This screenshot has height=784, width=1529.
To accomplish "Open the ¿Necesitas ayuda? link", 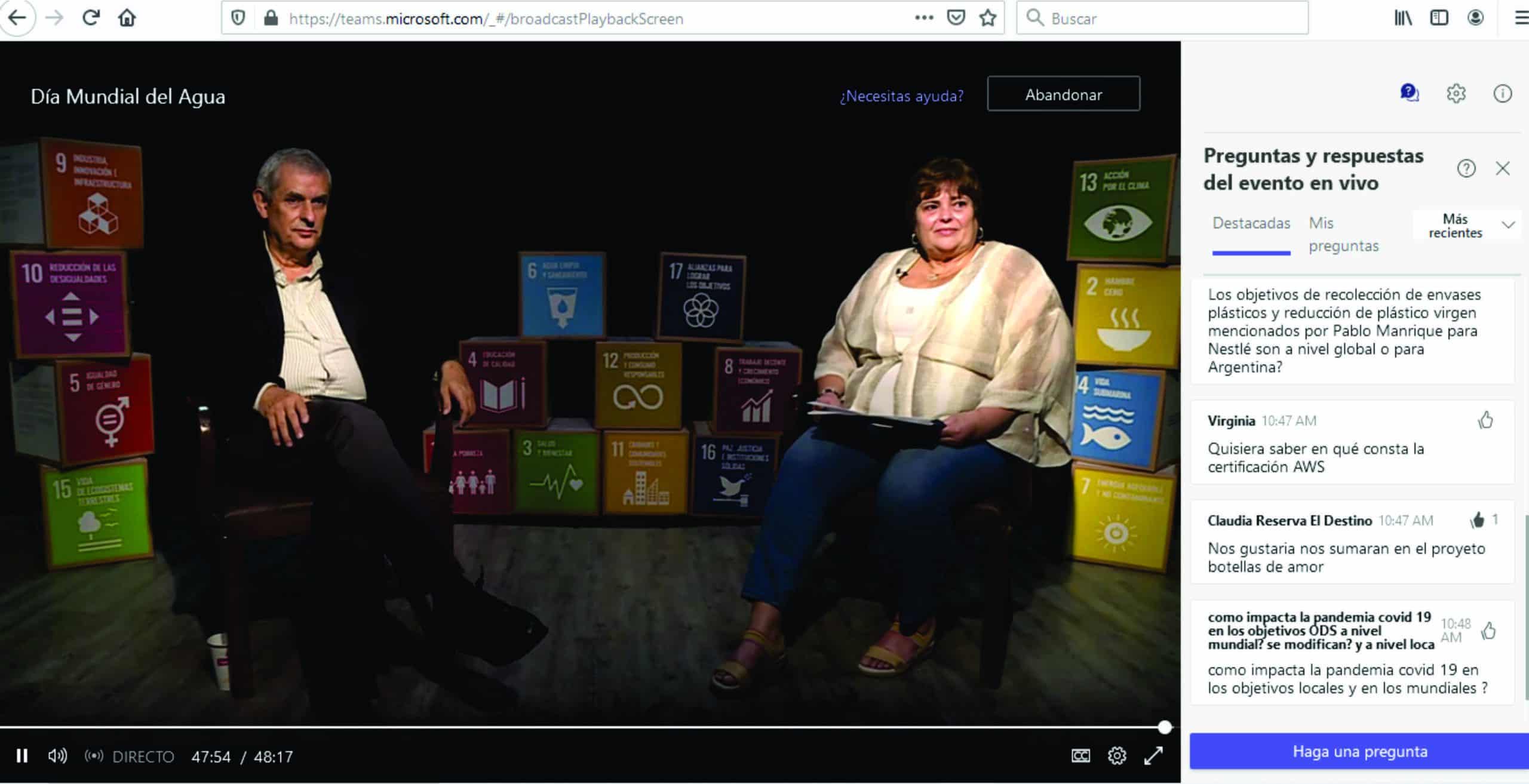I will (x=902, y=96).
